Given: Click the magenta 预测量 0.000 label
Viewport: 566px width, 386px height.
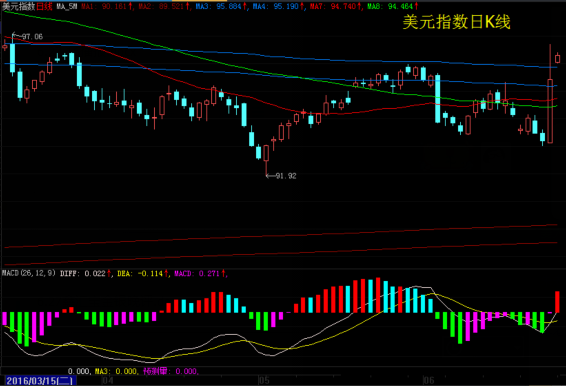Looking at the screenshot, I should pyautogui.click(x=170, y=371).
